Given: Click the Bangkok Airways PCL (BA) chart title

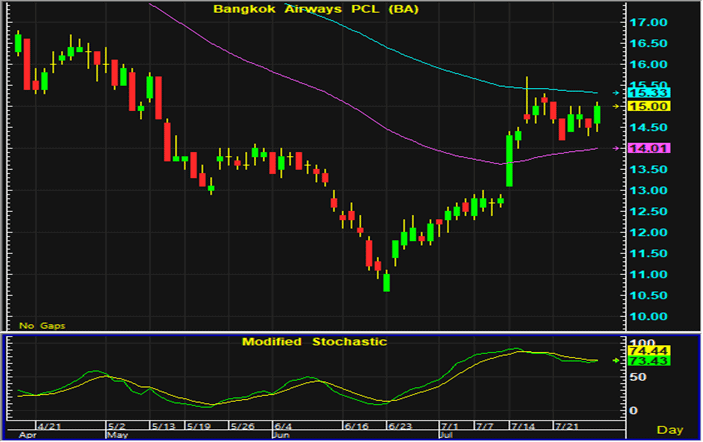Looking at the screenshot, I should 315,9.
